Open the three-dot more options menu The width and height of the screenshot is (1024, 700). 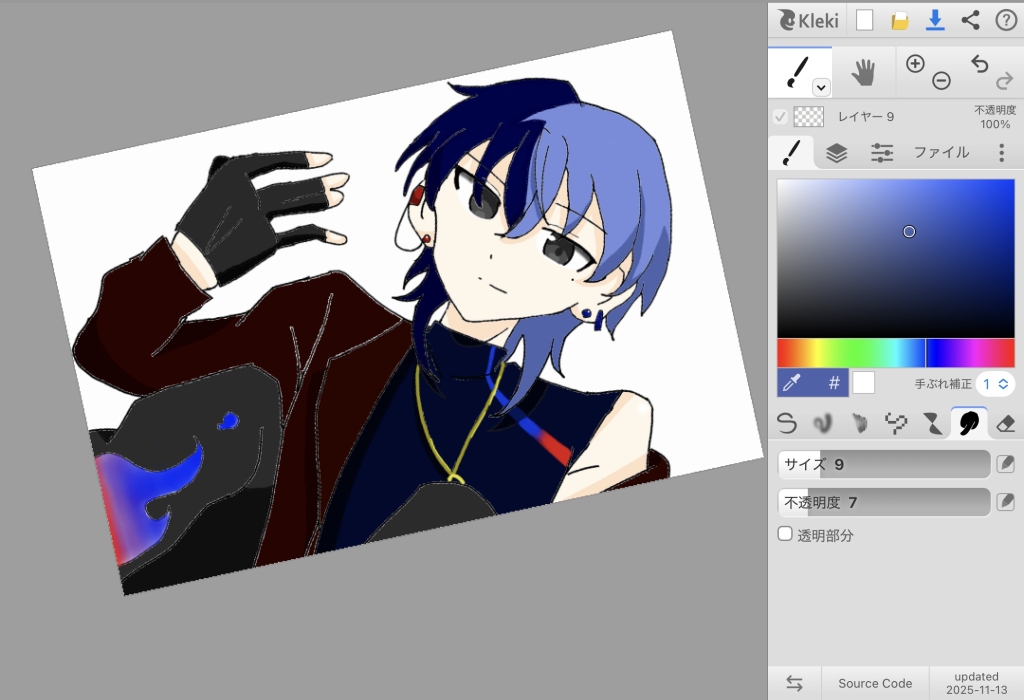pos(1001,152)
